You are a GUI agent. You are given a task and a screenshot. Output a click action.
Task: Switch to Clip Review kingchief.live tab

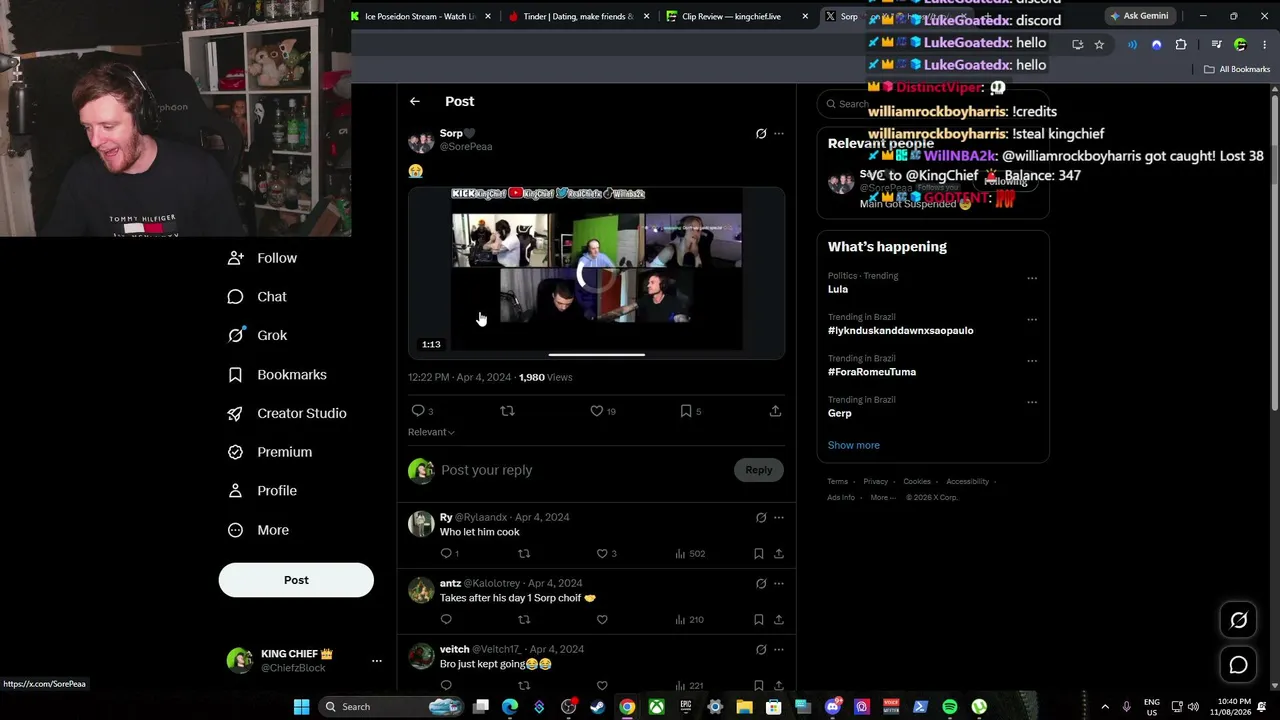pos(737,16)
